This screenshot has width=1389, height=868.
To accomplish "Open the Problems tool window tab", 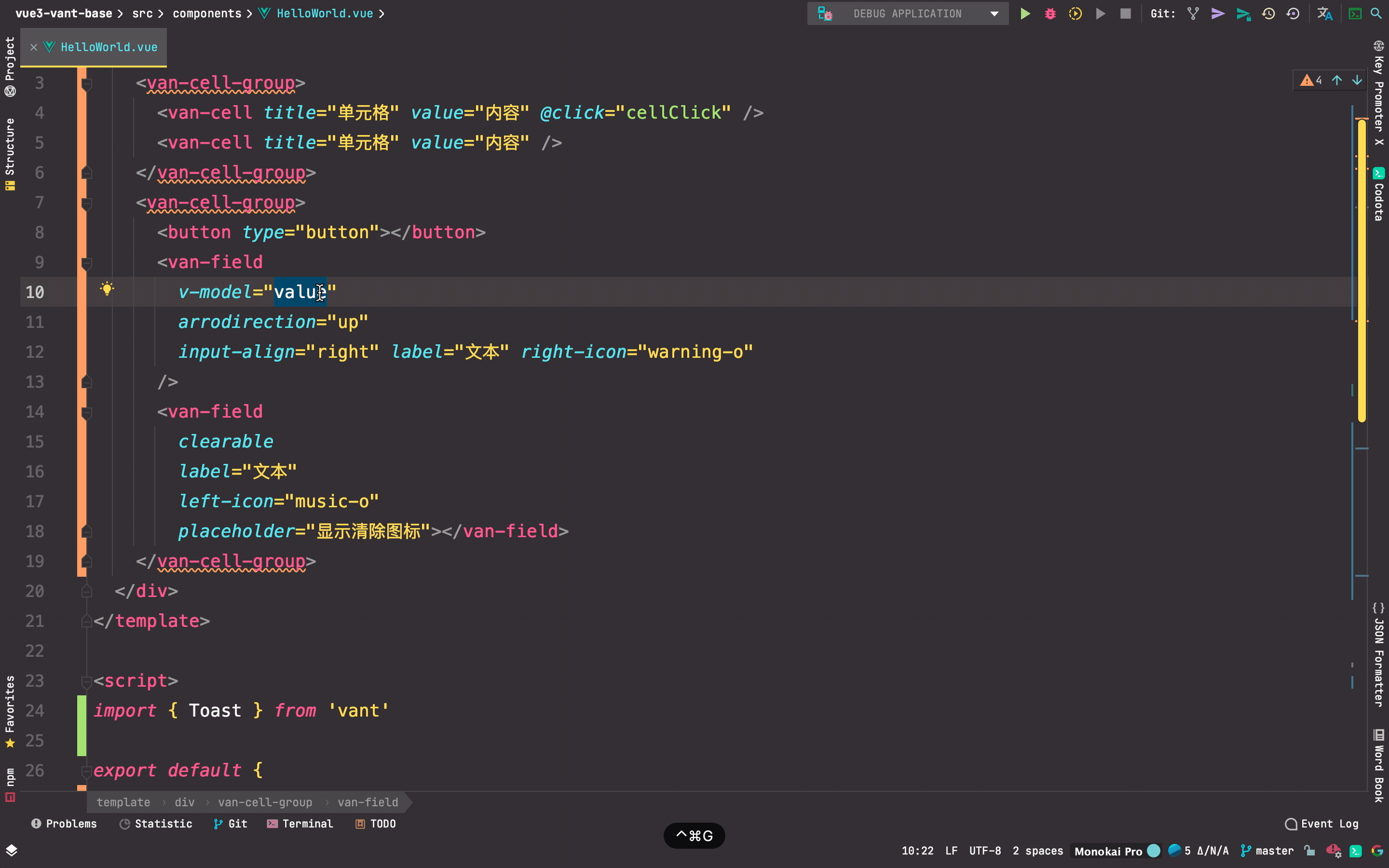I will pyautogui.click(x=64, y=824).
